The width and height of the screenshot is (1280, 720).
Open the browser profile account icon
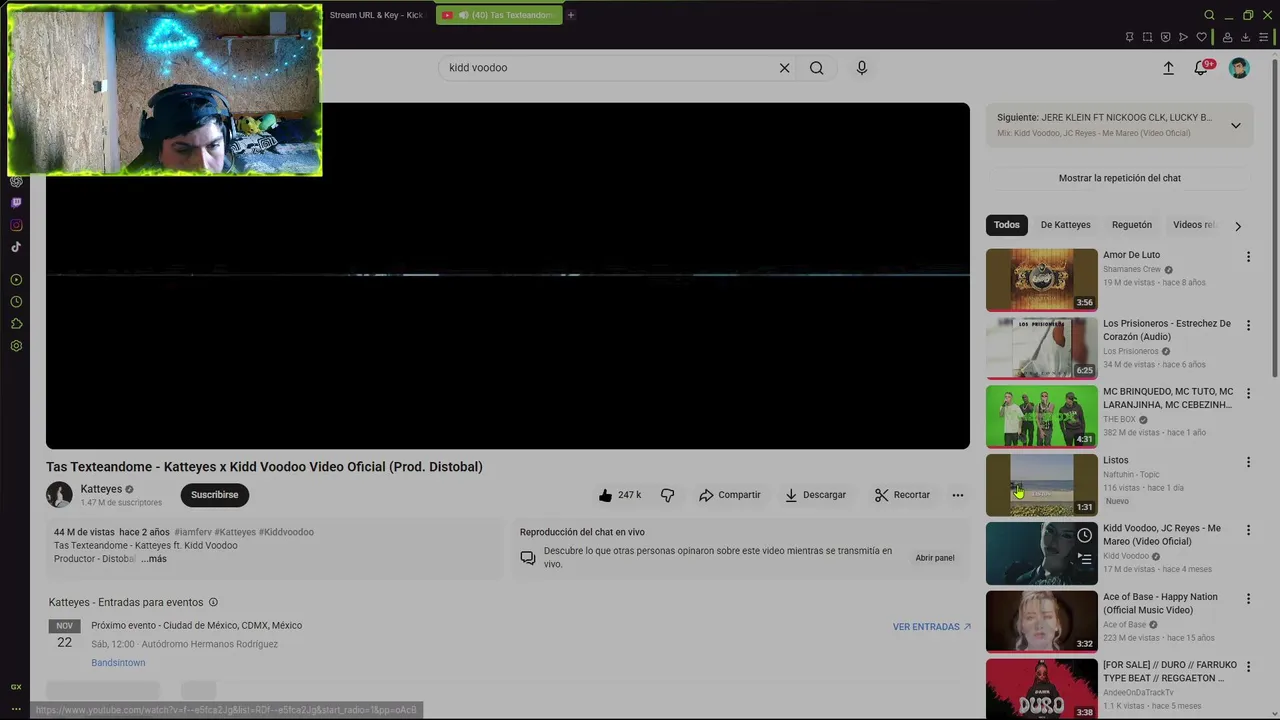[1227, 37]
